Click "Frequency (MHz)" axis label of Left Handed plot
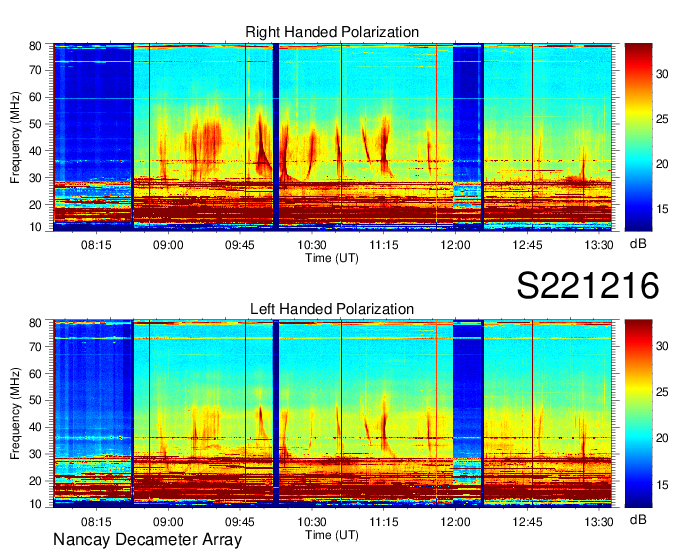This screenshot has width=680, height=552. click(15, 414)
